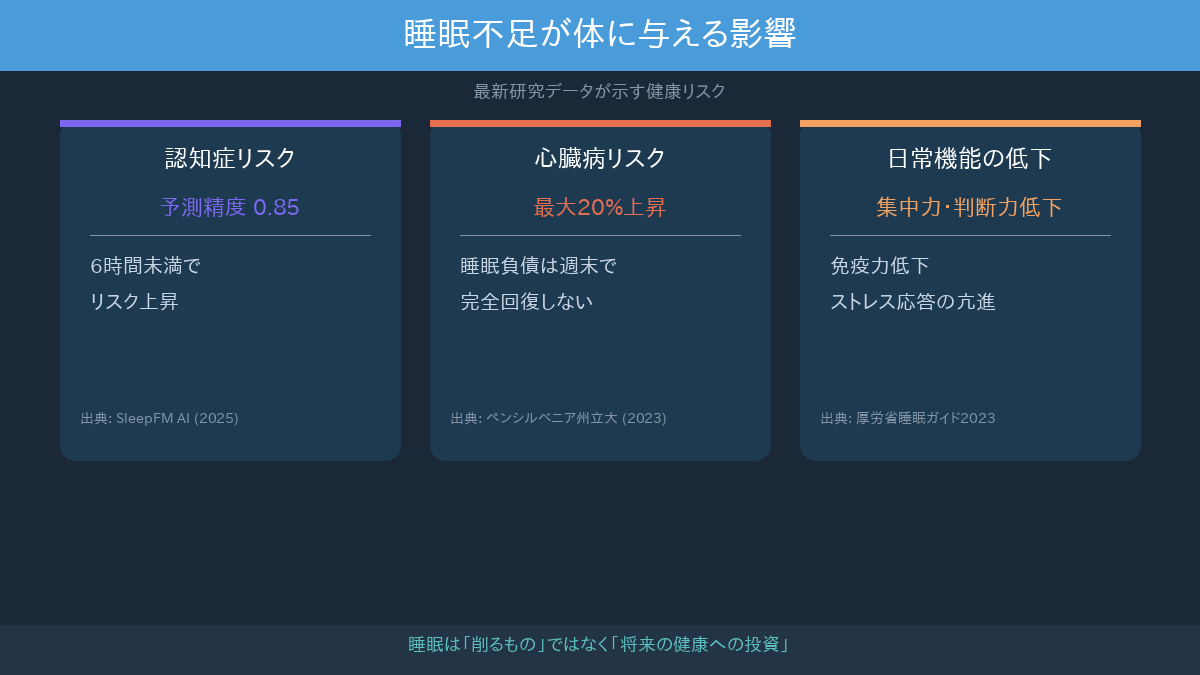
Task: Click the 心臓病リスク card header
Action: (x=599, y=157)
